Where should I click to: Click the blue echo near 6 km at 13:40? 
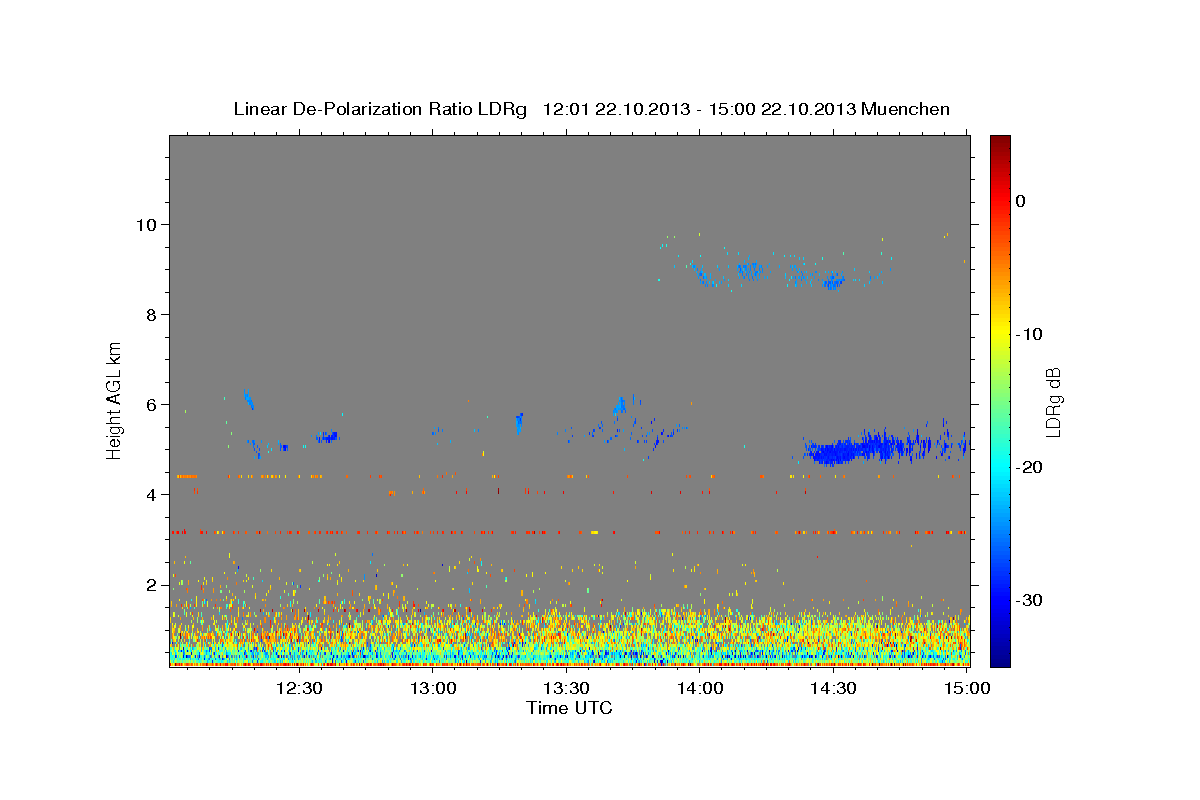pos(620,405)
